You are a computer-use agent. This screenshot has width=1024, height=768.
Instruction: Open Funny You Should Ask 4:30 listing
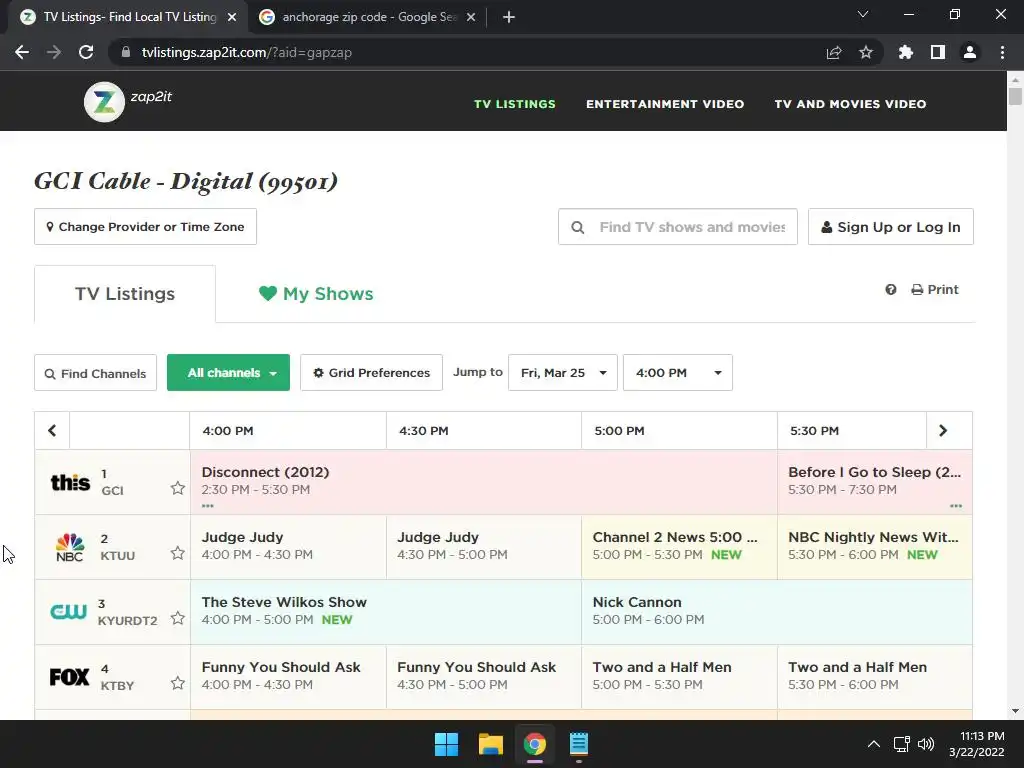[x=483, y=677]
